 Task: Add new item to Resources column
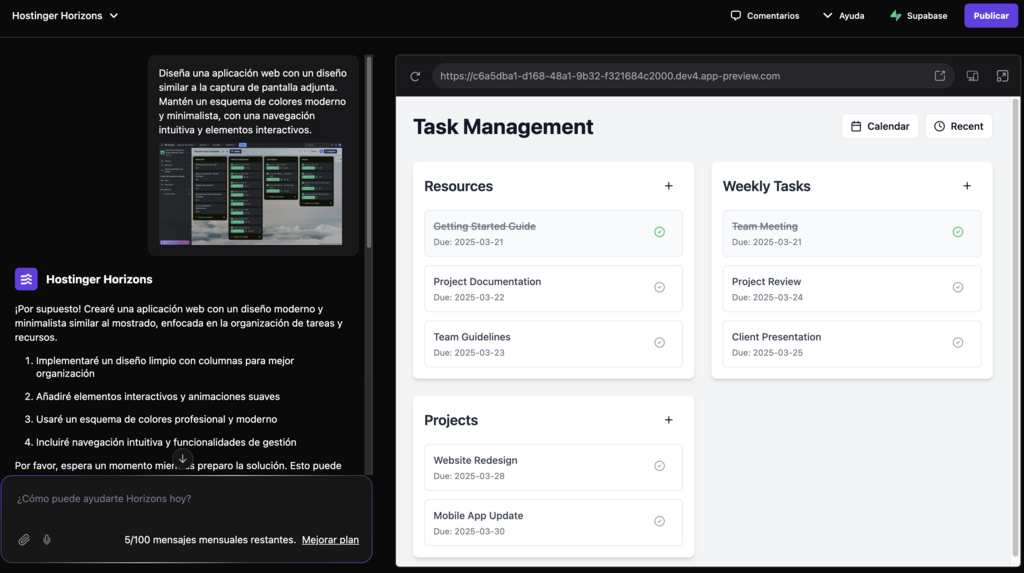click(669, 186)
